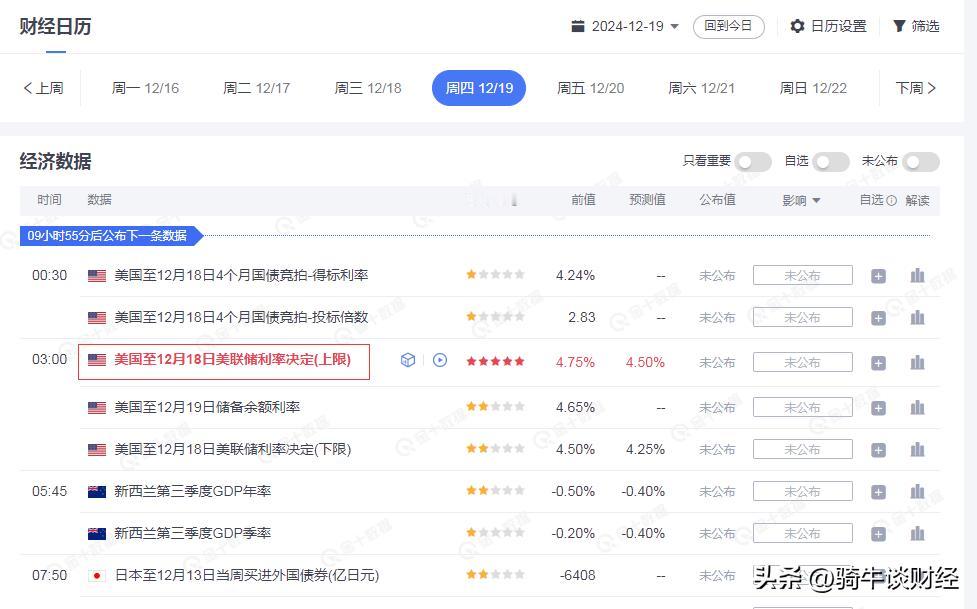Click the five-star rating of 美联储利率决定(上限)
The width and height of the screenshot is (977, 609).
(495, 361)
